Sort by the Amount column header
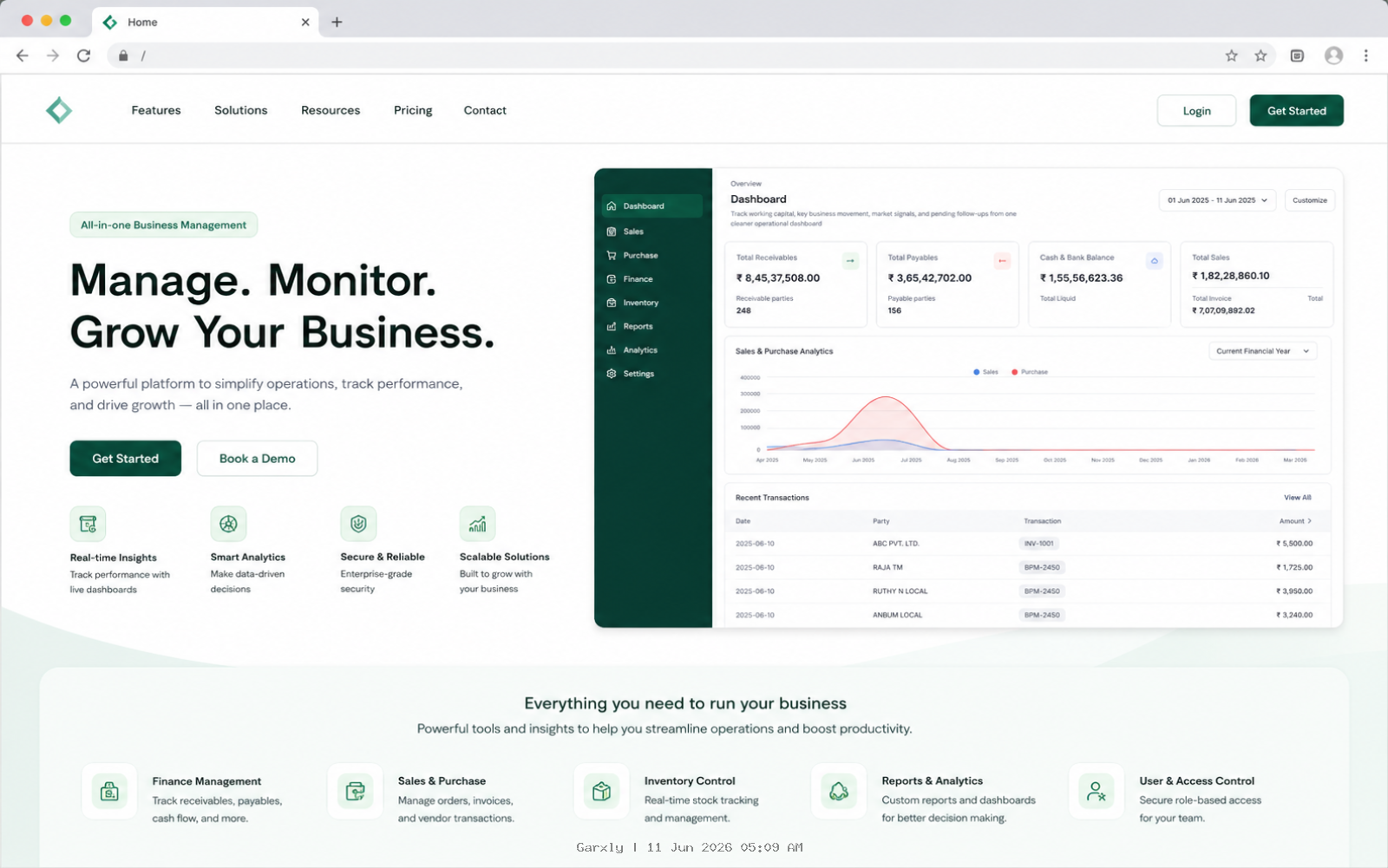The image size is (1388, 868). [1295, 521]
